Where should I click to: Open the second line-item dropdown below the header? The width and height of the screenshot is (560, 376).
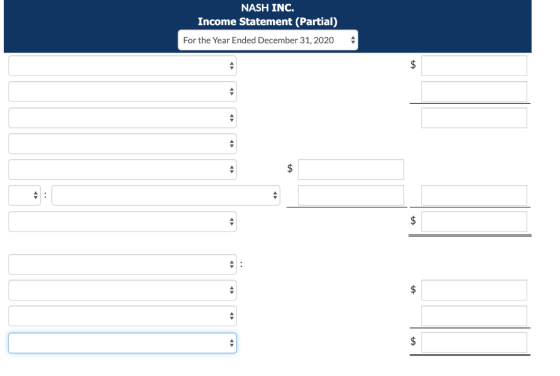point(122,91)
